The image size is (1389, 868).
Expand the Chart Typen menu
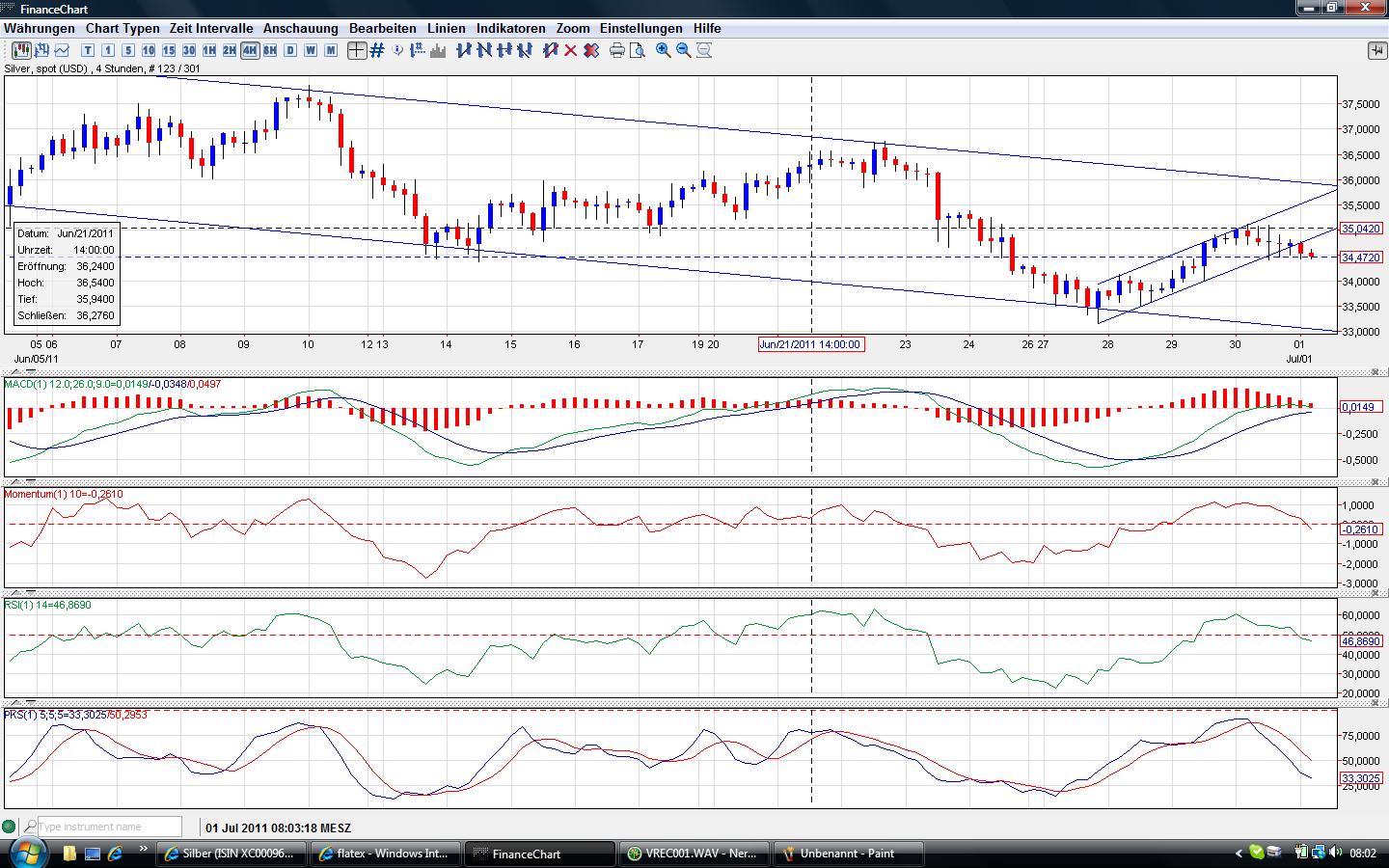coord(123,28)
